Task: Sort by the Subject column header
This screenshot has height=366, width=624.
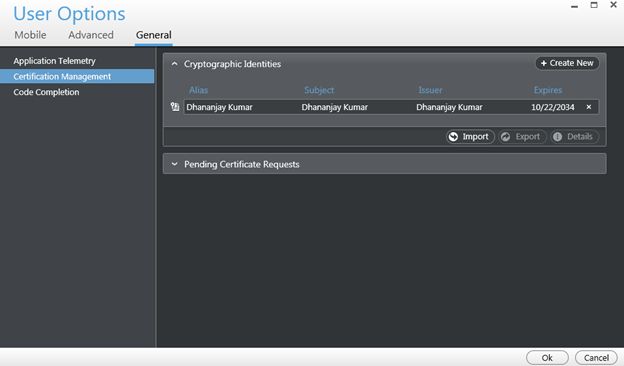Action: pos(319,90)
